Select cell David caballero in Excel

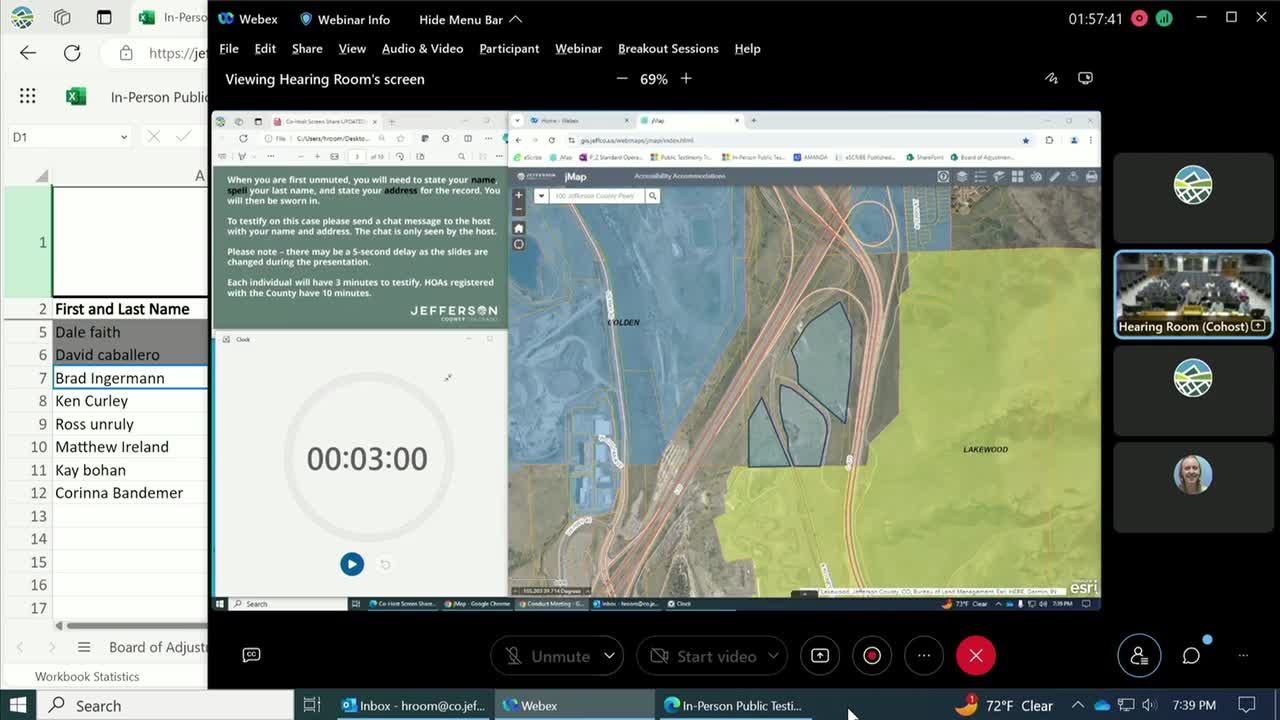pyautogui.click(x=130, y=355)
